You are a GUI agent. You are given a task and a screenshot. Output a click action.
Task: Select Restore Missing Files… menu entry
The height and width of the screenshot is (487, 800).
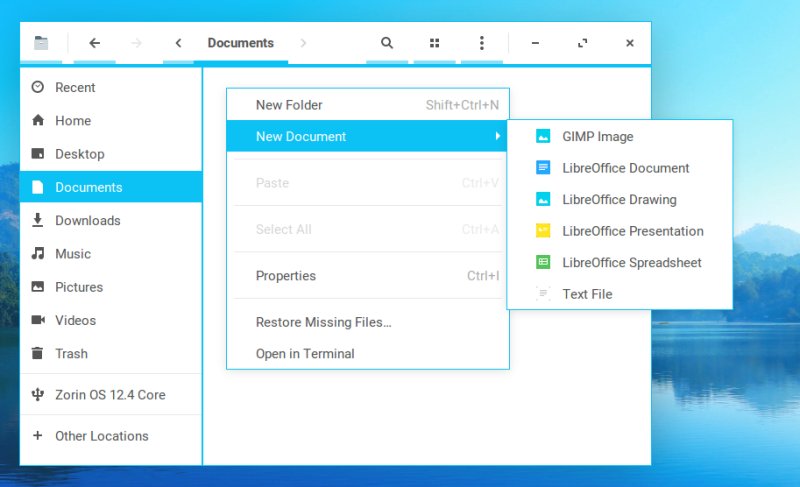(367, 322)
